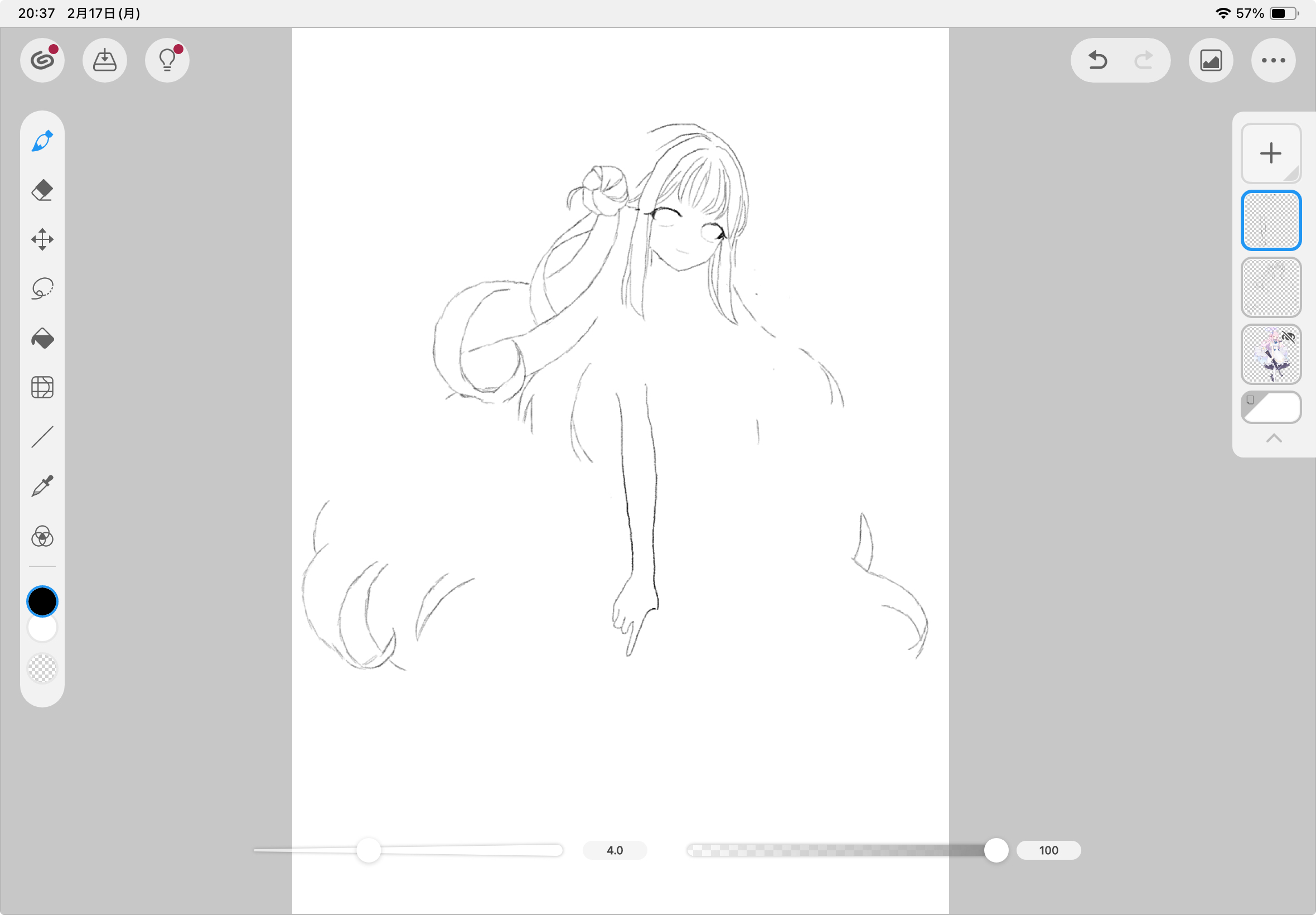Toggle hidden reference image layer visibility
This screenshot has width=1316, height=915.
(1288, 337)
